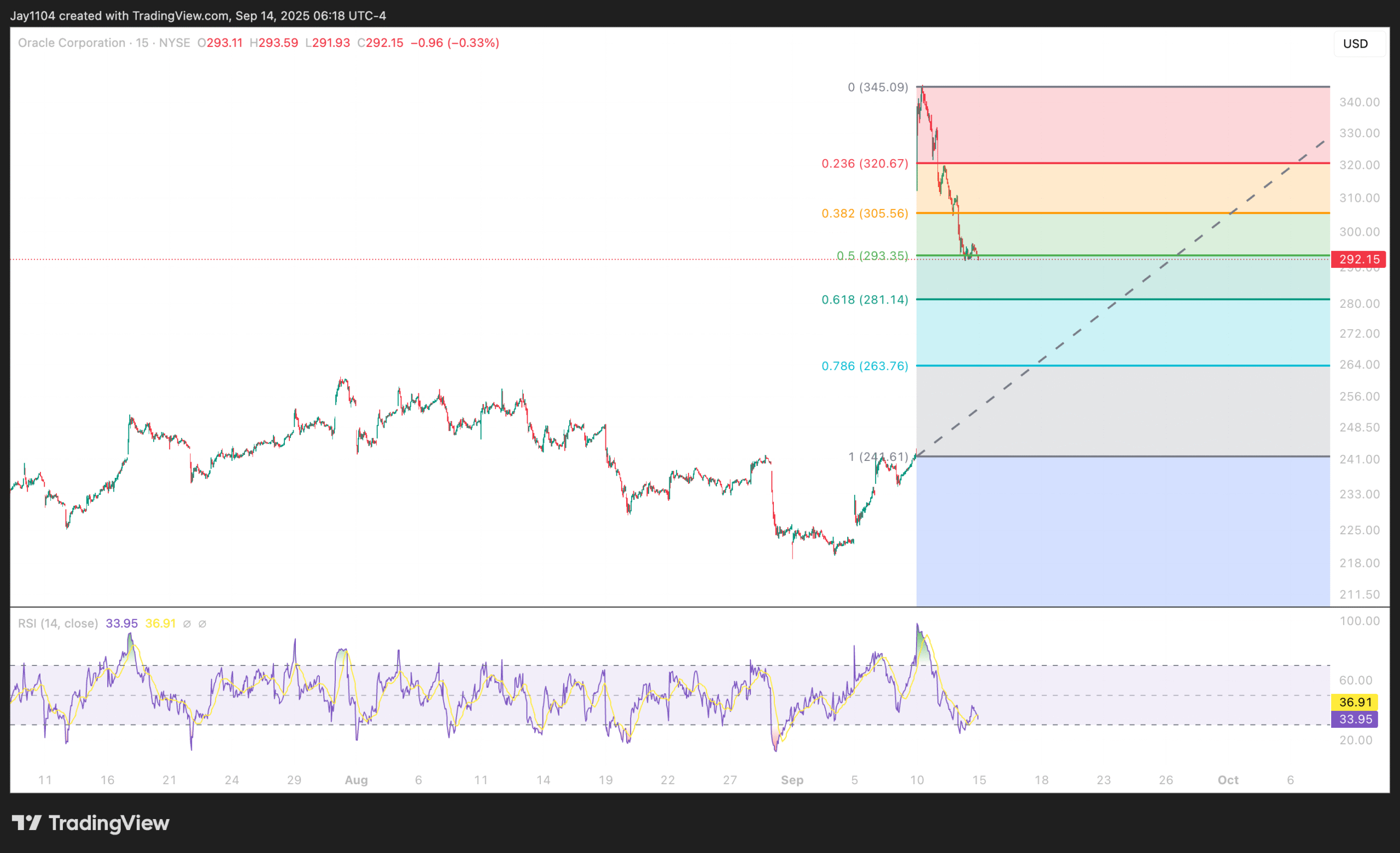This screenshot has width=1400, height=853.
Task: Click the −0.96 (−0.33%) change value
Action: 455,43
